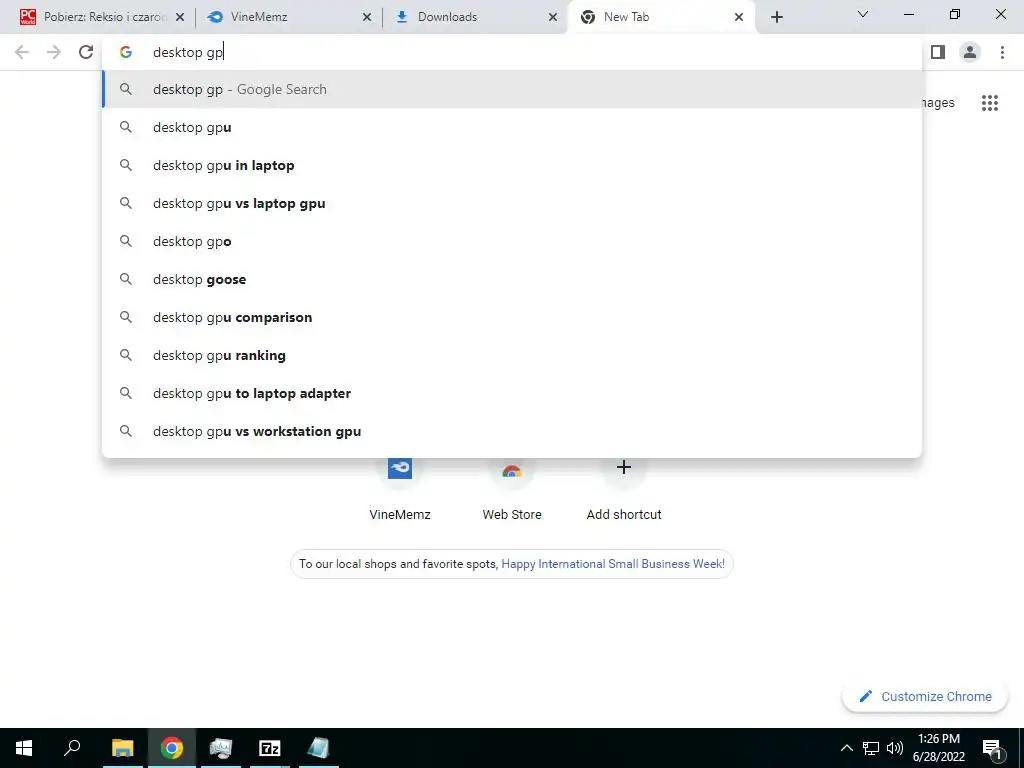
Task: Close the Pobierz: Reksio tab
Action: pos(180,18)
